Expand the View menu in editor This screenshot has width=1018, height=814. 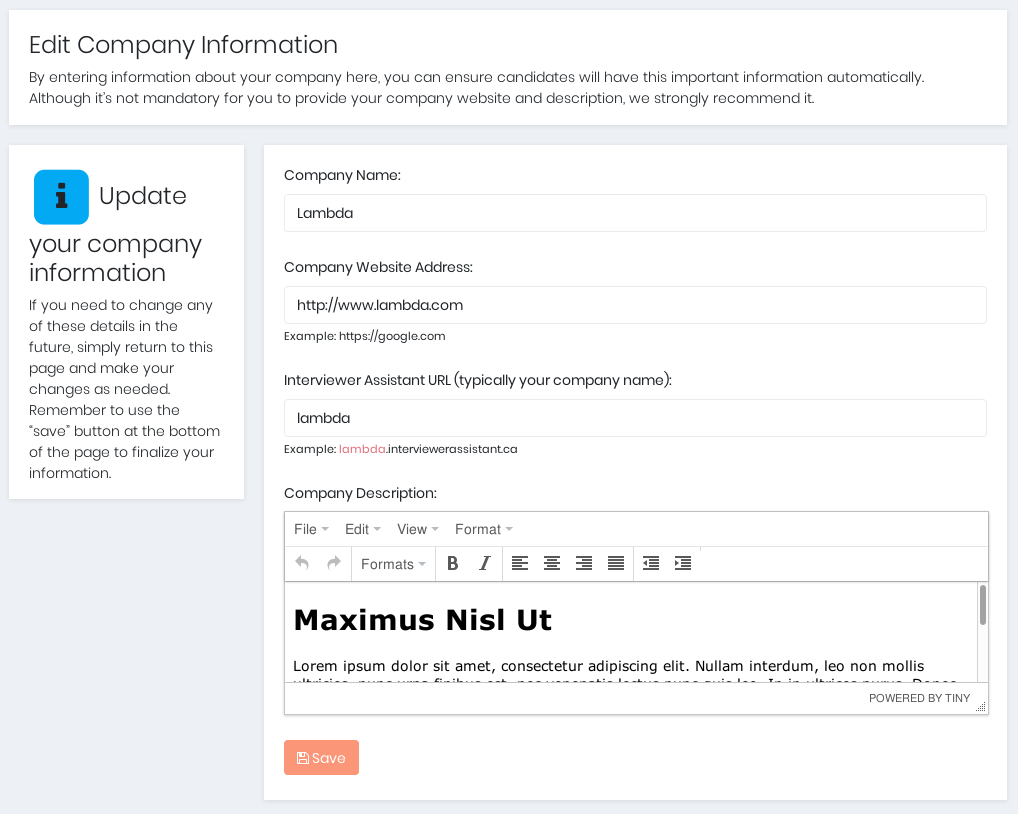coord(417,529)
